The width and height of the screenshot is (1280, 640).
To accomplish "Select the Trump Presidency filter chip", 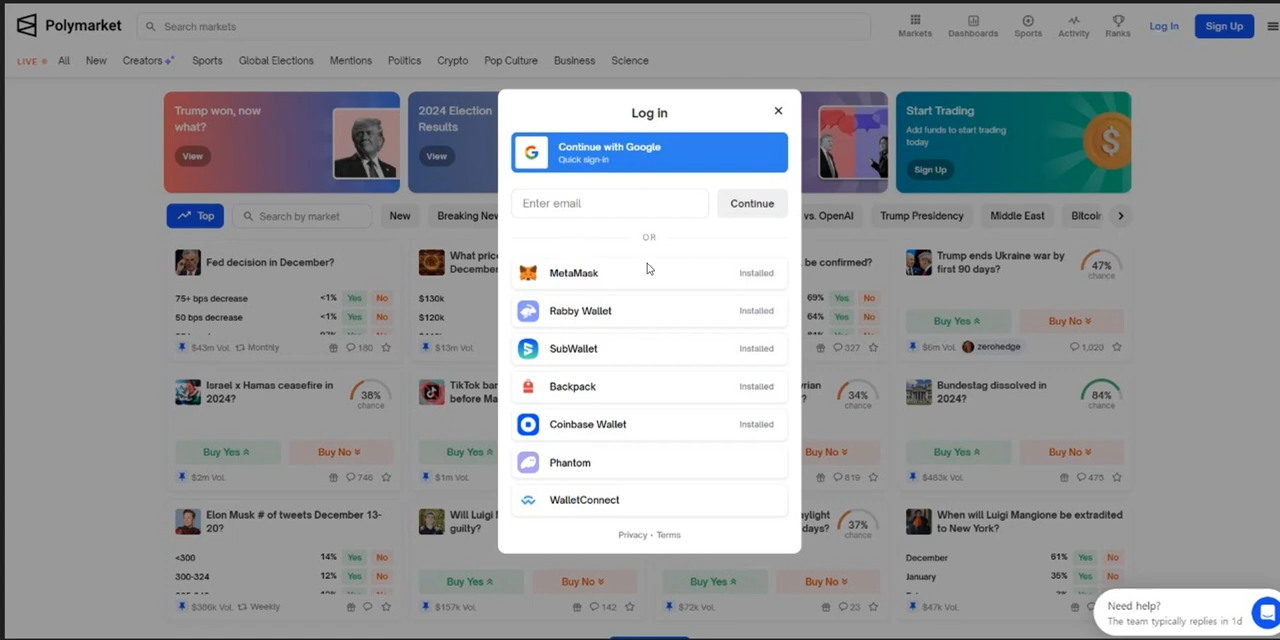I will point(922,216).
